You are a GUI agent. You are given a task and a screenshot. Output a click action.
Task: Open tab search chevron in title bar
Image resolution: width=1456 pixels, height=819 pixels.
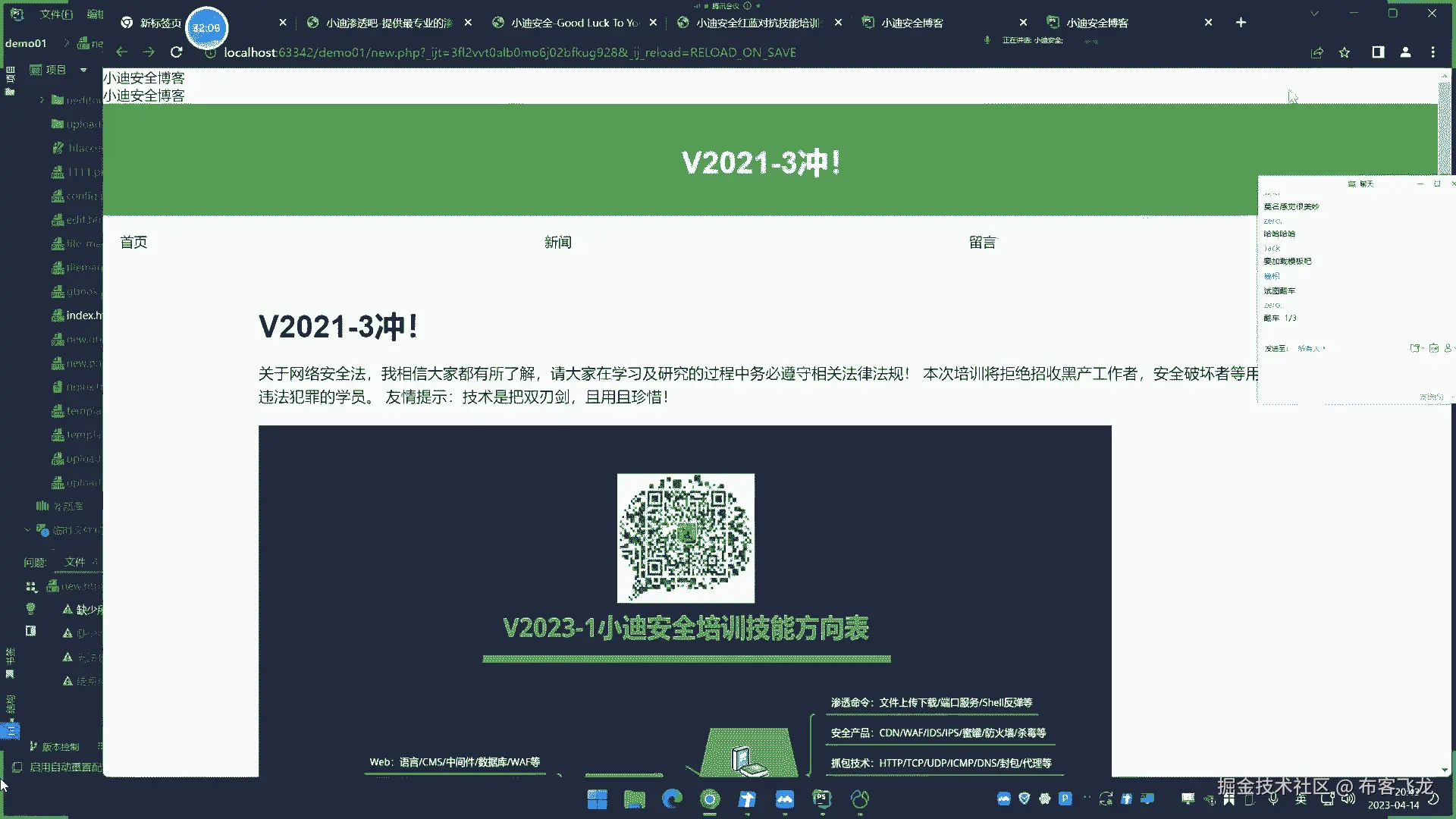(1314, 14)
